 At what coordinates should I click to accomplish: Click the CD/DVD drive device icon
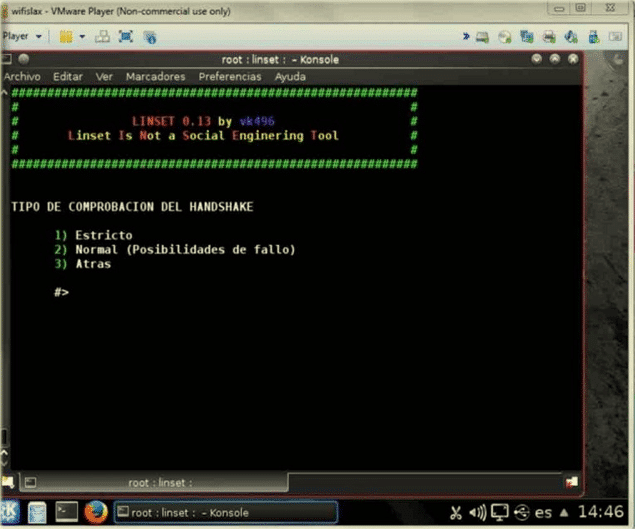(504, 37)
